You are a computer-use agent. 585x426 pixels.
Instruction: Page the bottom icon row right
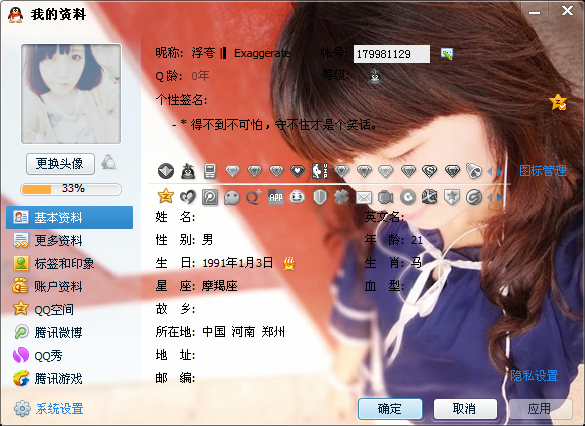click(x=499, y=197)
